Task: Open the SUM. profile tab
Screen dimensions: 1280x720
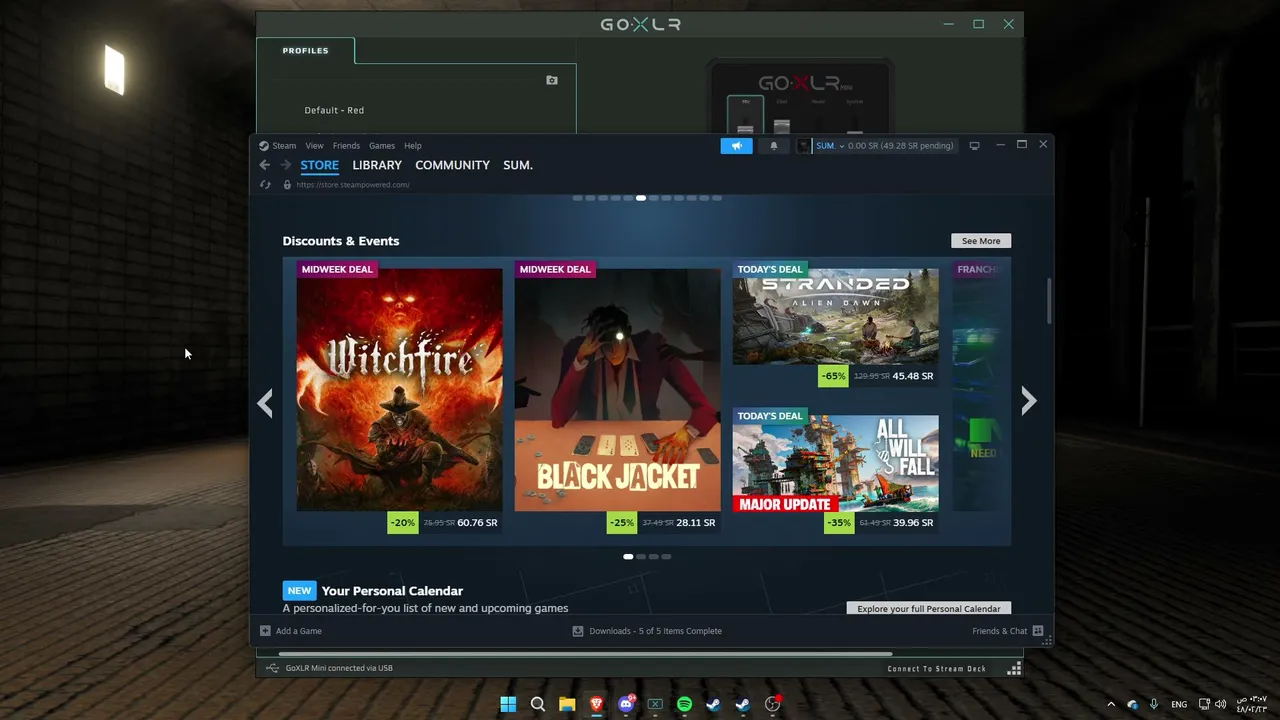Action: (518, 165)
